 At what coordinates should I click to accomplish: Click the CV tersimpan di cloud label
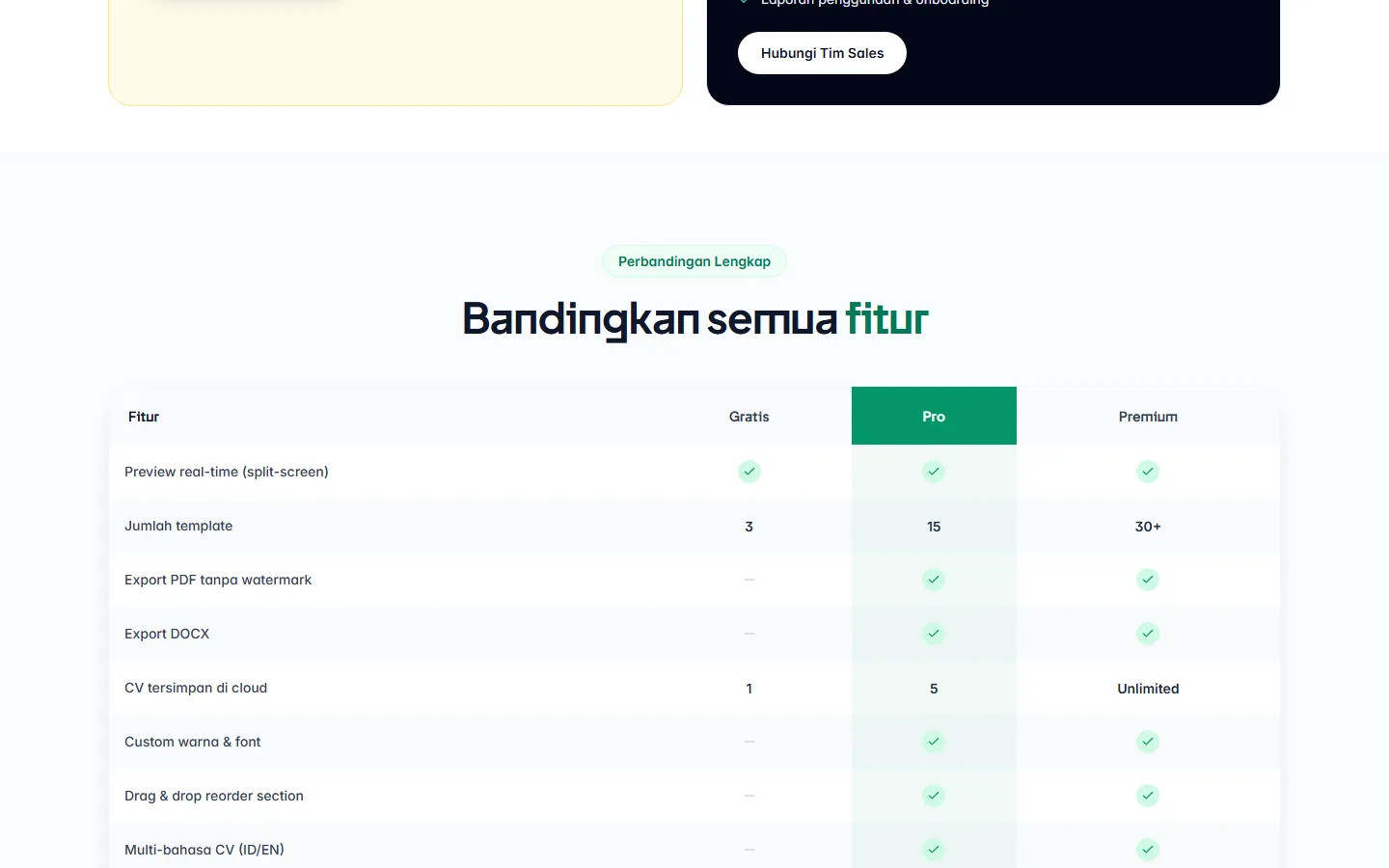point(196,688)
